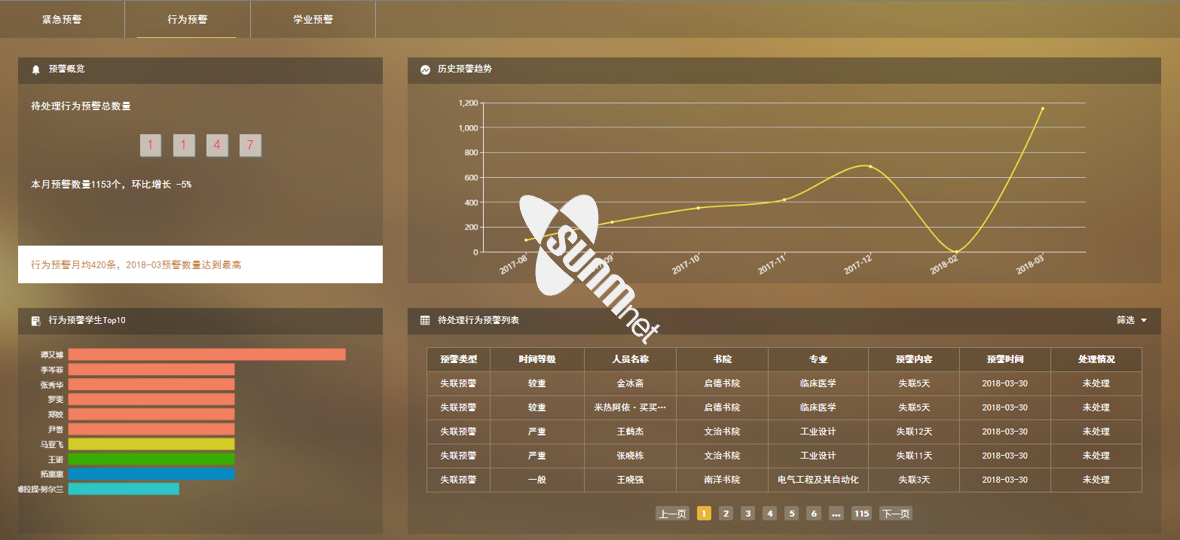Click the green bar for 王诺
The width and height of the screenshot is (1180, 540).
151,459
